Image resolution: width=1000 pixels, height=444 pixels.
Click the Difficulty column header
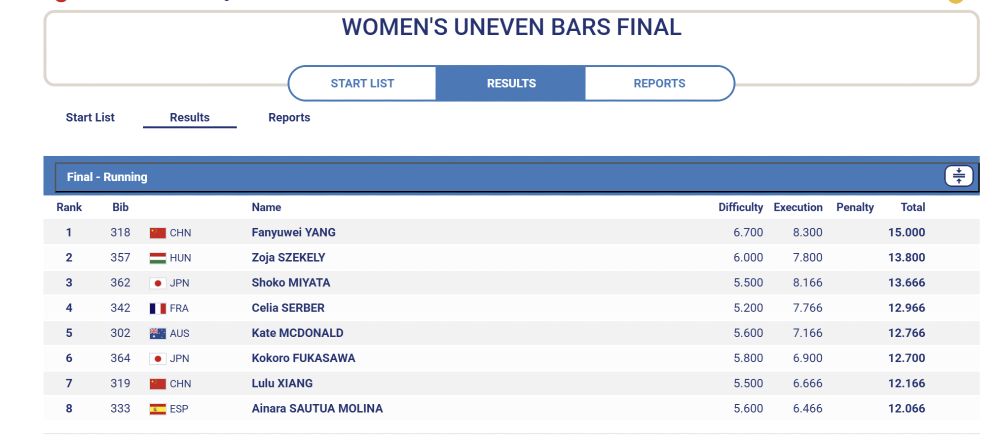[x=740, y=207]
